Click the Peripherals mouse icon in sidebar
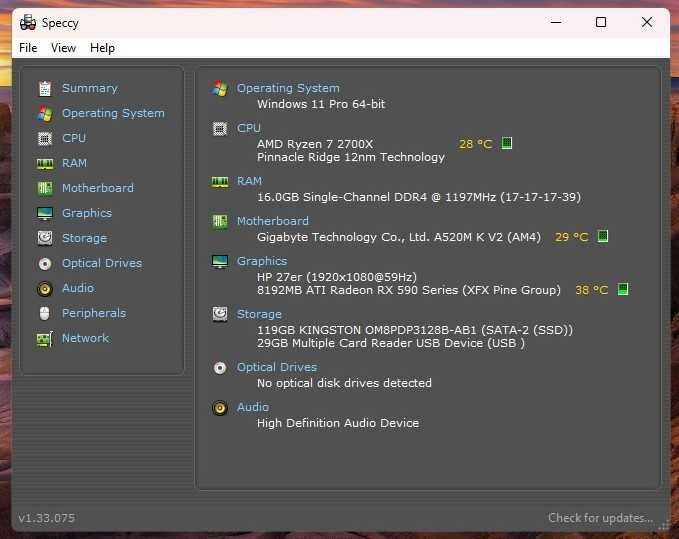 click(45, 313)
